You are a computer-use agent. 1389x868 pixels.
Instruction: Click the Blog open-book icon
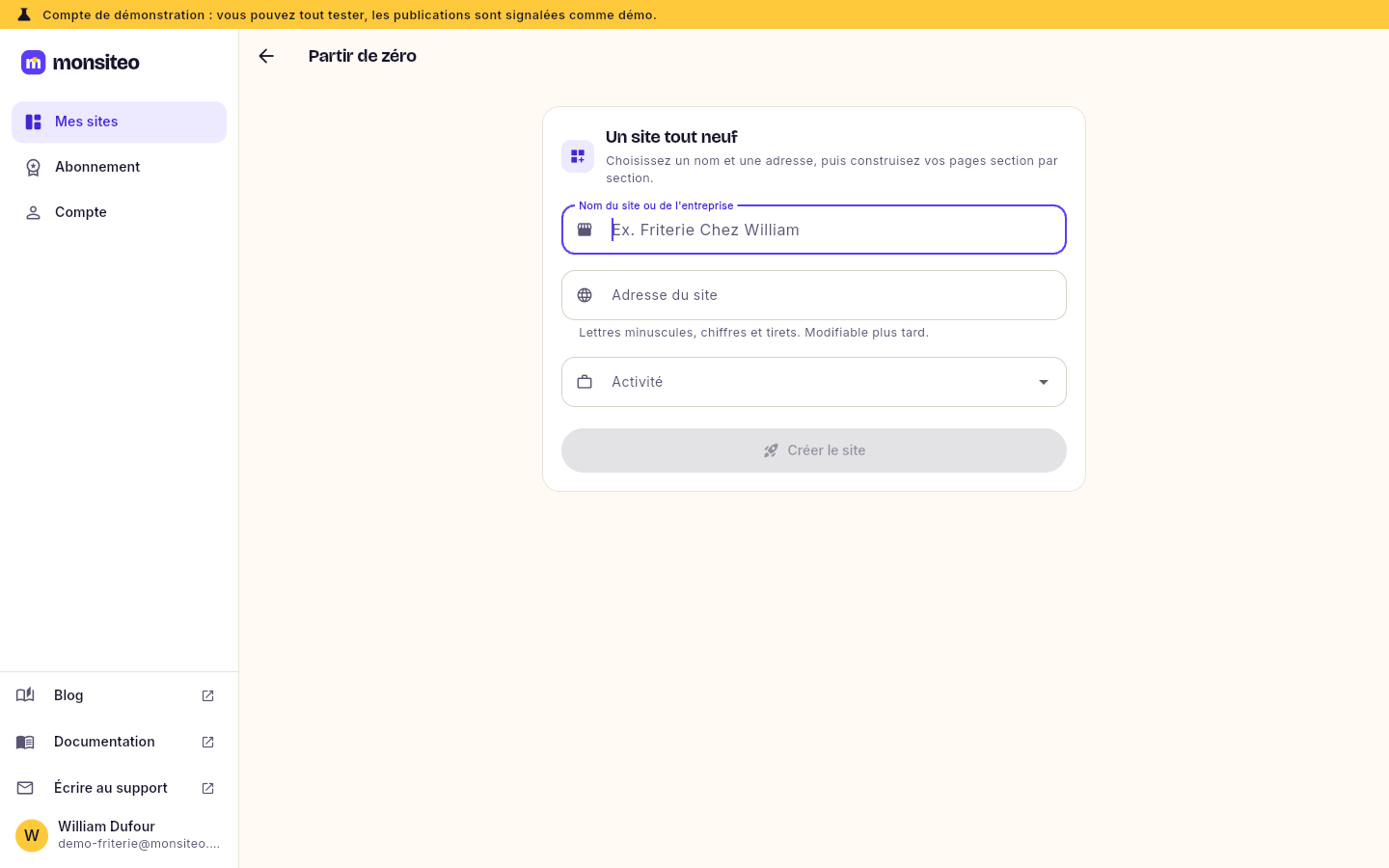click(25, 695)
